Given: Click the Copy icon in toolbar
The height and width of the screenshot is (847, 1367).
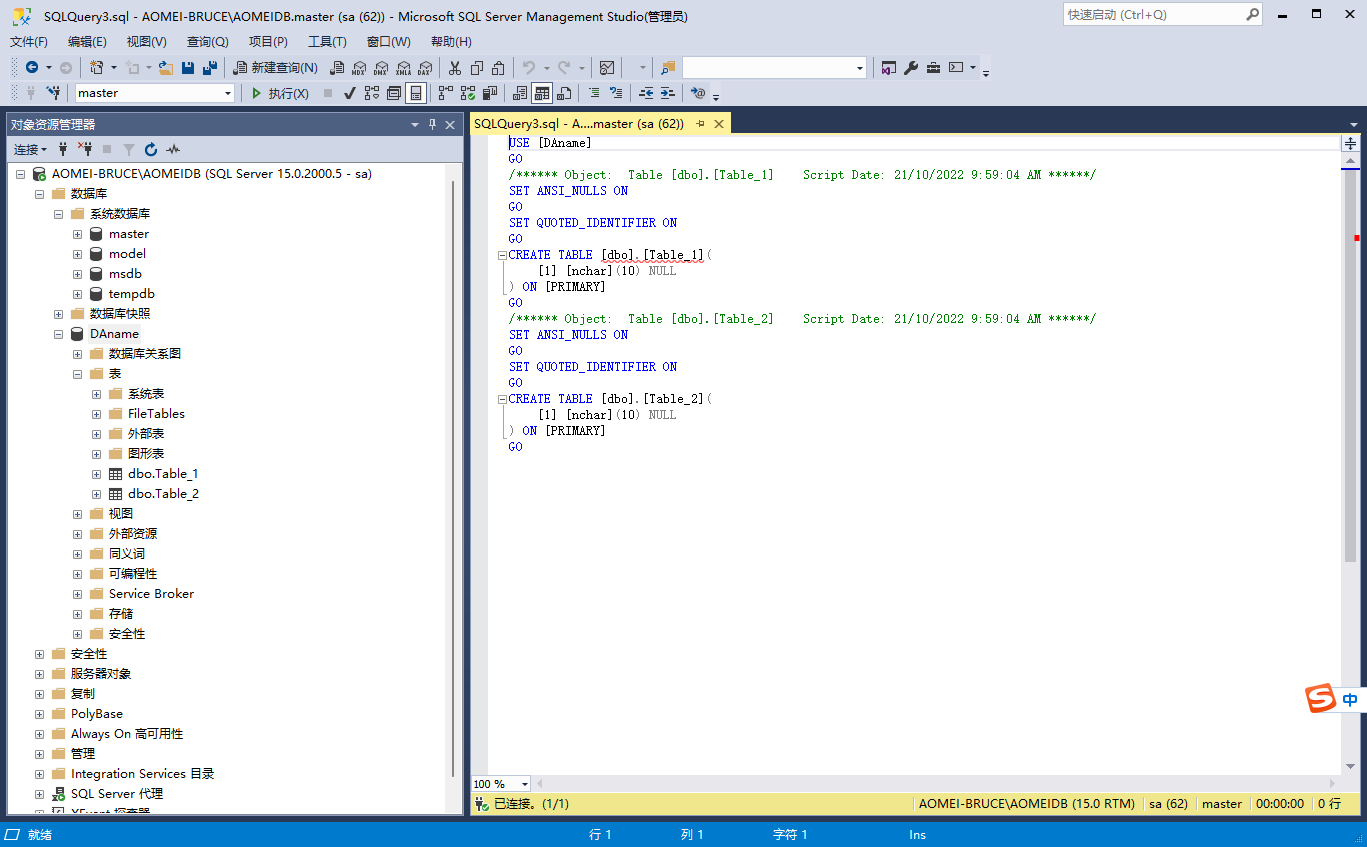Looking at the screenshot, I should [477, 67].
